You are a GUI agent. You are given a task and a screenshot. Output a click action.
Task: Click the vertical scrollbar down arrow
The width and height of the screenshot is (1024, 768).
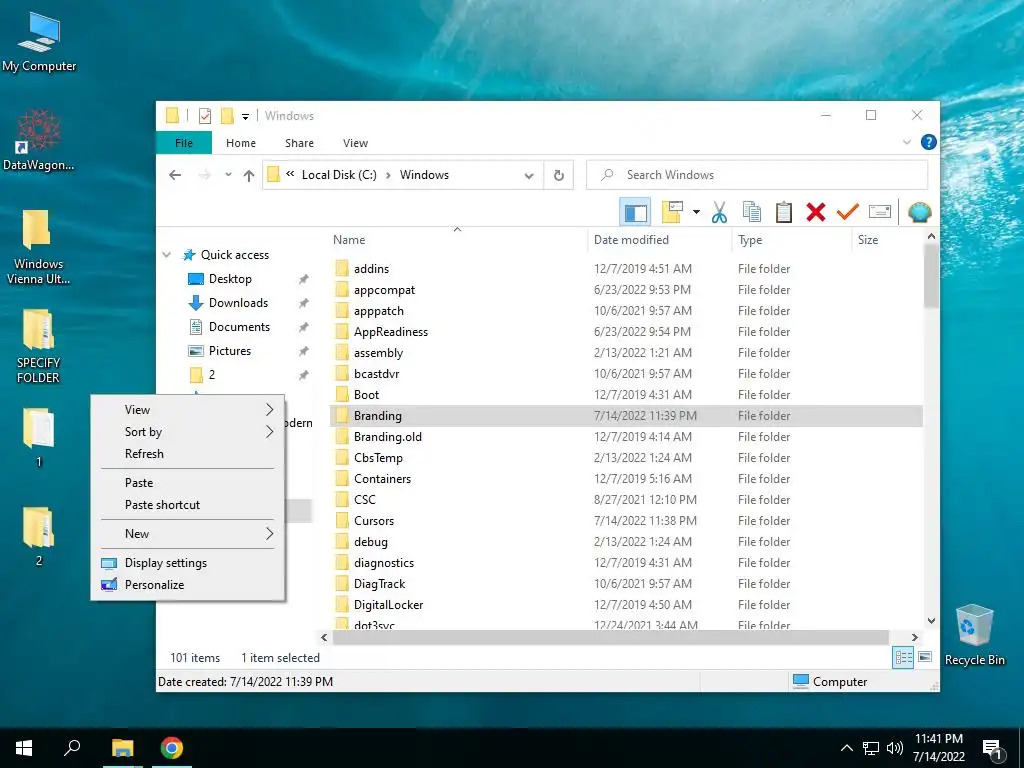click(931, 620)
